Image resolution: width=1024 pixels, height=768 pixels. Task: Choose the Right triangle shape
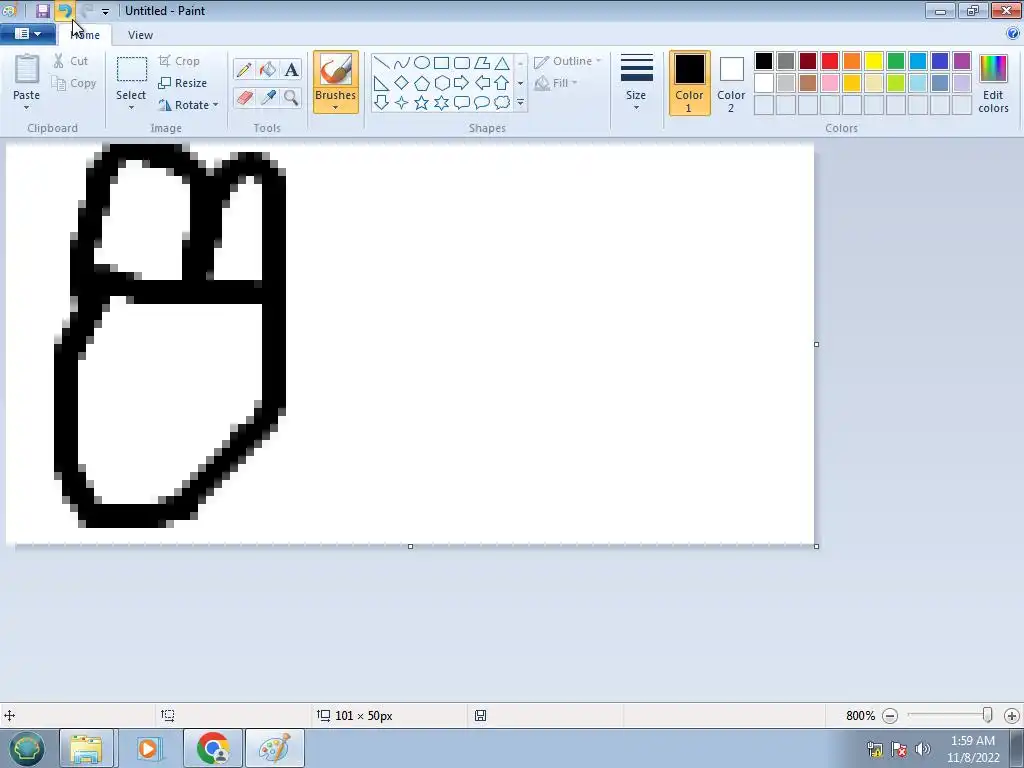381,83
